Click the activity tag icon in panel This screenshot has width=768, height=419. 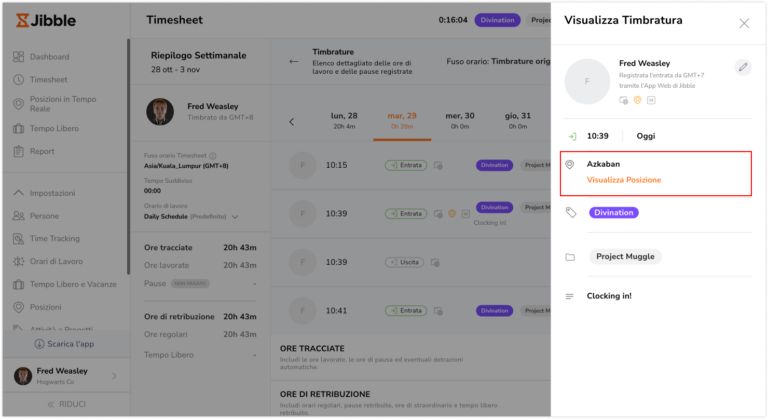(571, 212)
